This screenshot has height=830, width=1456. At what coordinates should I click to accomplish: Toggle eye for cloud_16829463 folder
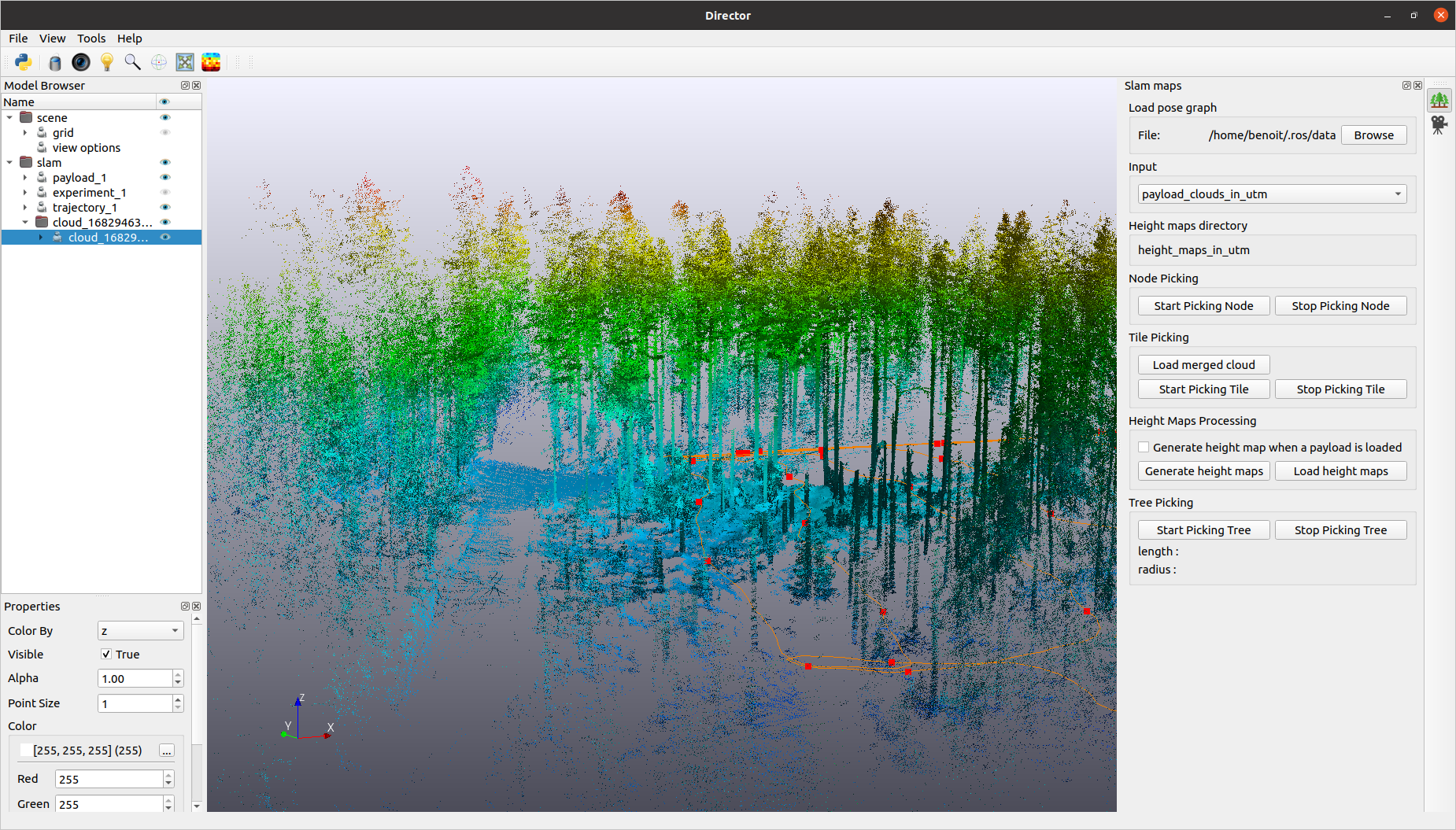click(x=165, y=222)
